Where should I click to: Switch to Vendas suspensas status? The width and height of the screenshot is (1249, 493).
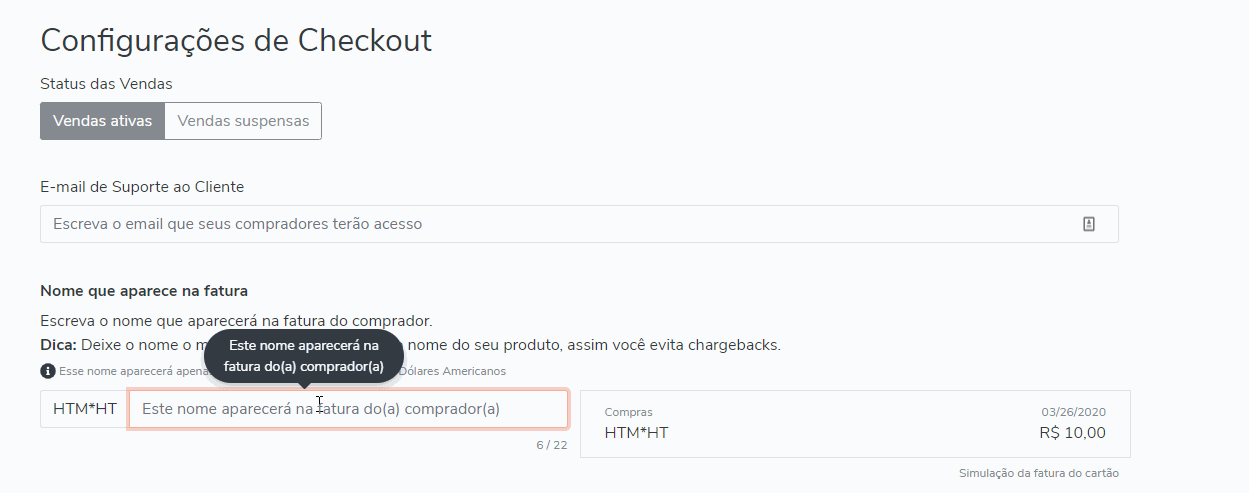click(243, 121)
